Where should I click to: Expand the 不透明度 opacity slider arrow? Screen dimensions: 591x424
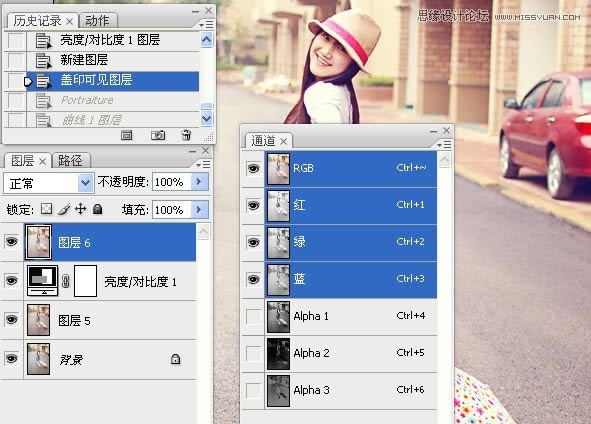point(199,182)
